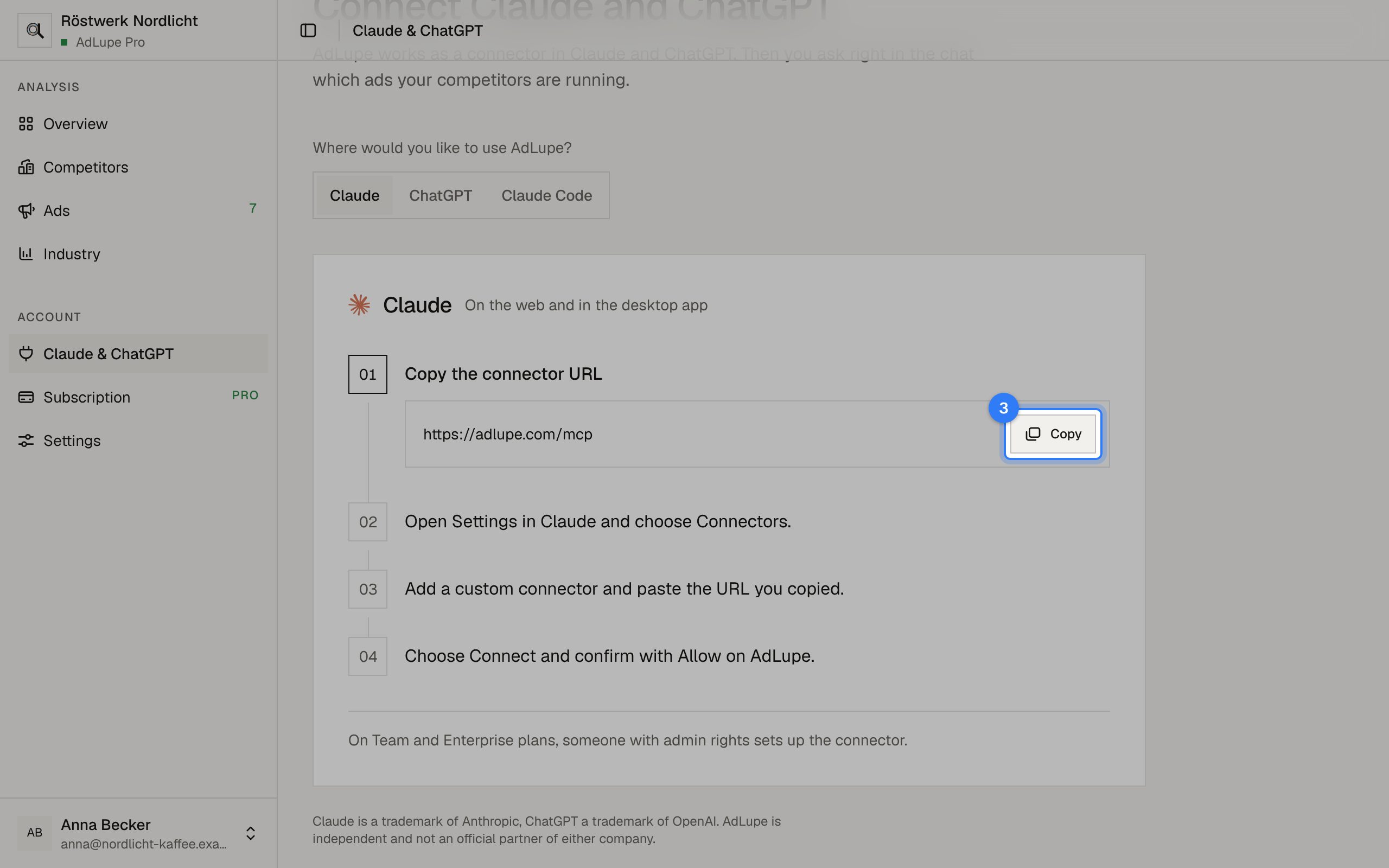
Task: Click the PRO badge next to Subscription
Action: [245, 395]
